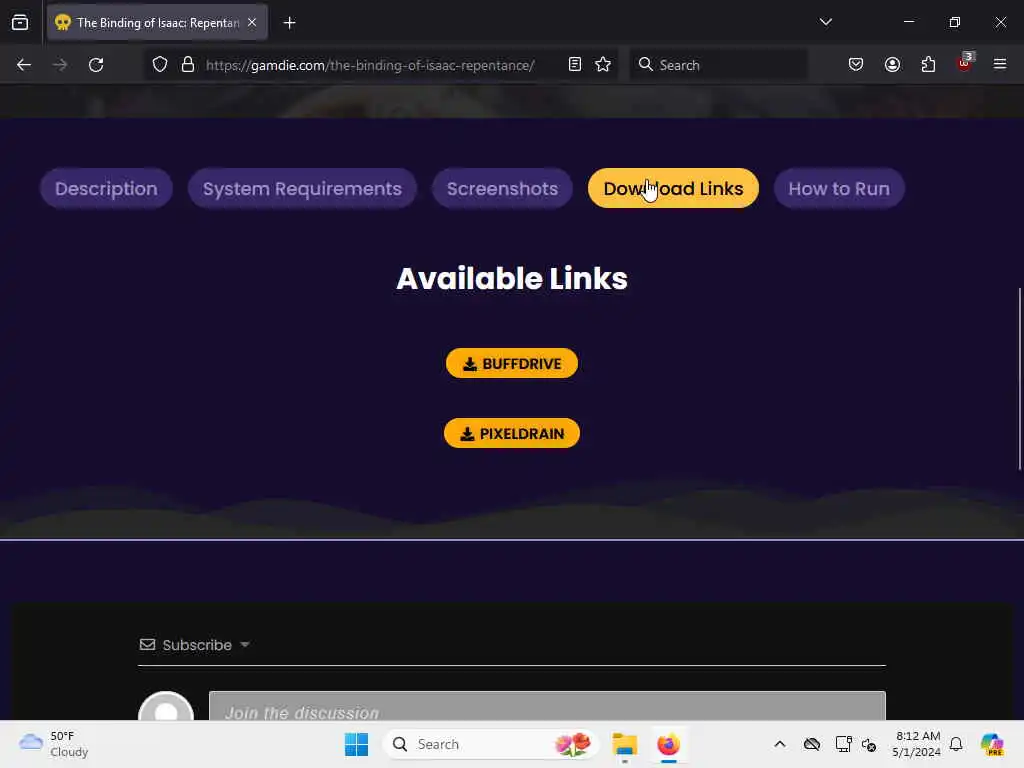Open the Windows Start menu
Screen dimensions: 1024x768
(x=357, y=744)
